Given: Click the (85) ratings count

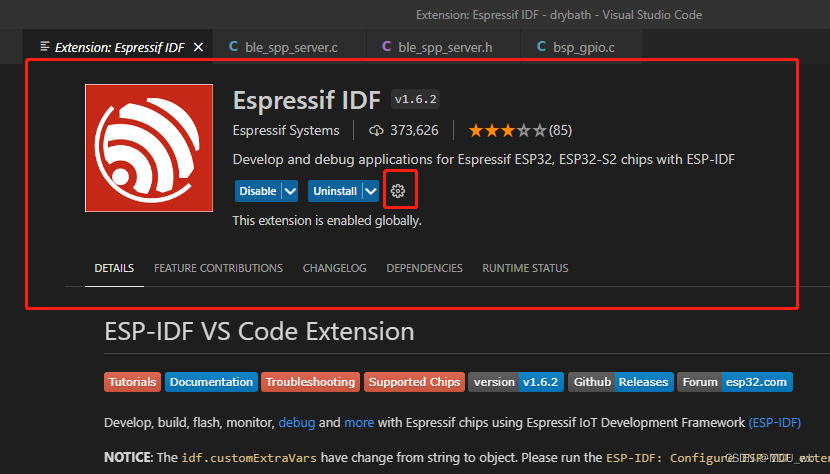Looking at the screenshot, I should click(561, 130).
